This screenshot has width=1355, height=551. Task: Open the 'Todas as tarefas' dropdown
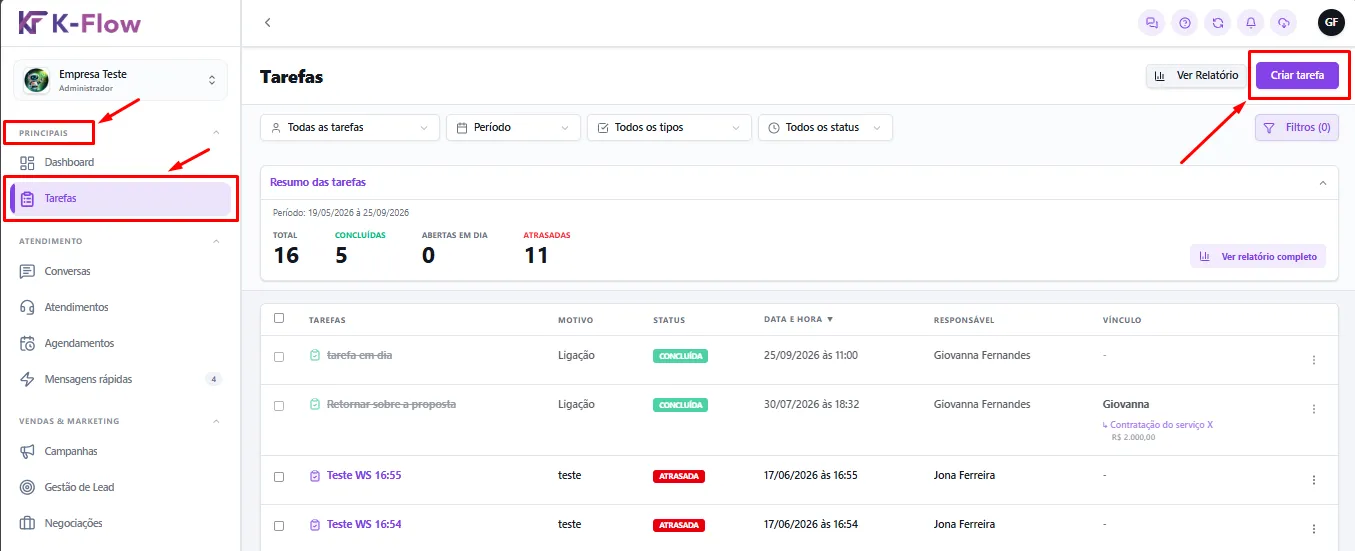pos(350,128)
